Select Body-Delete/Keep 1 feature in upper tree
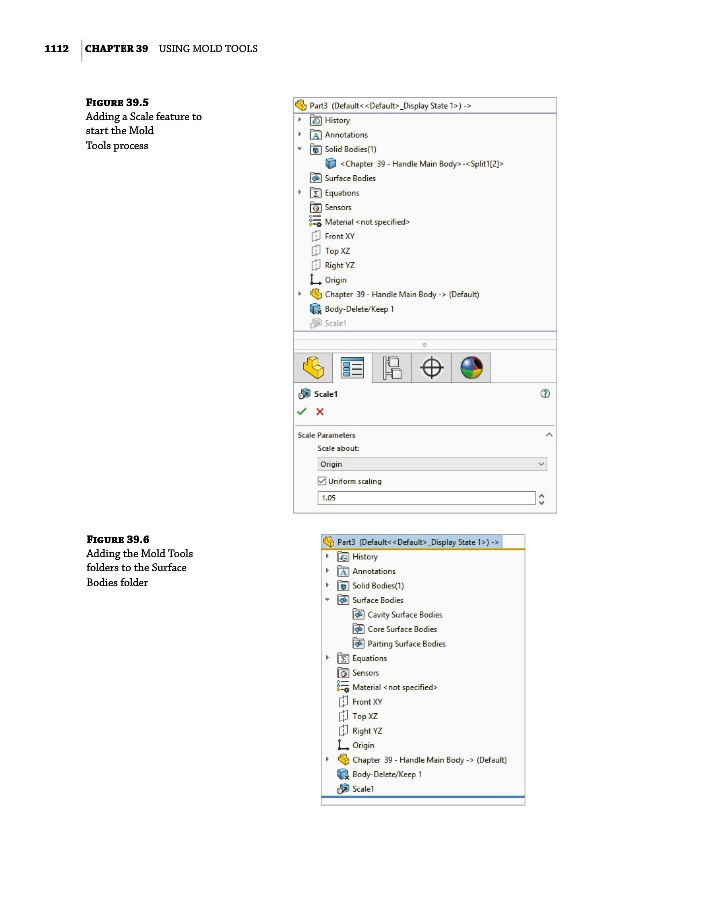Viewport: 717px width, 900px height. (x=358, y=309)
